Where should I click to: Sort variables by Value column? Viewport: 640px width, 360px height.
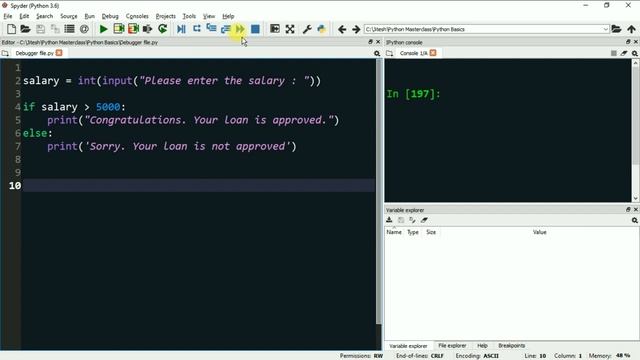[x=539, y=232]
